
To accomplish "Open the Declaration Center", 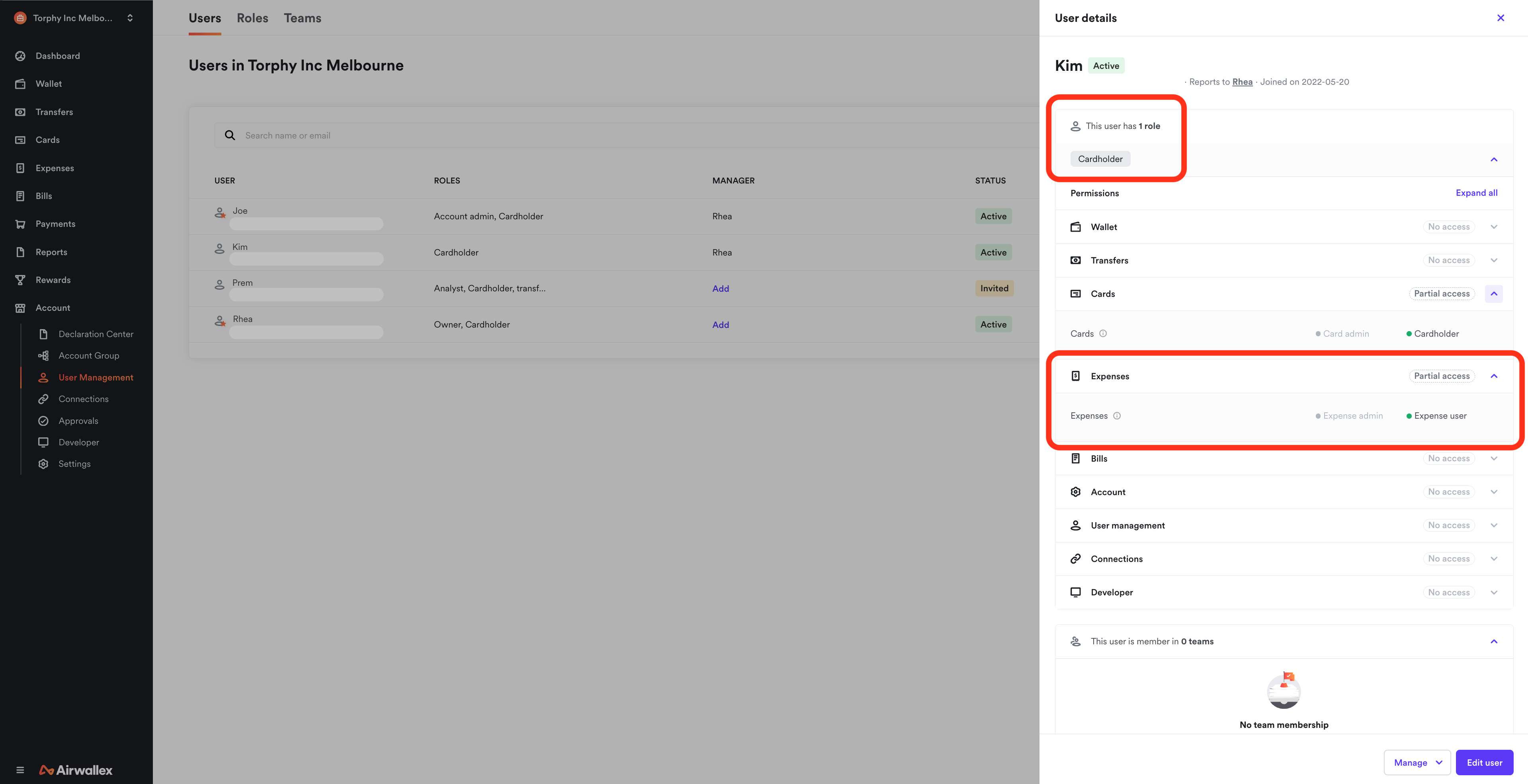I will click(x=96, y=334).
